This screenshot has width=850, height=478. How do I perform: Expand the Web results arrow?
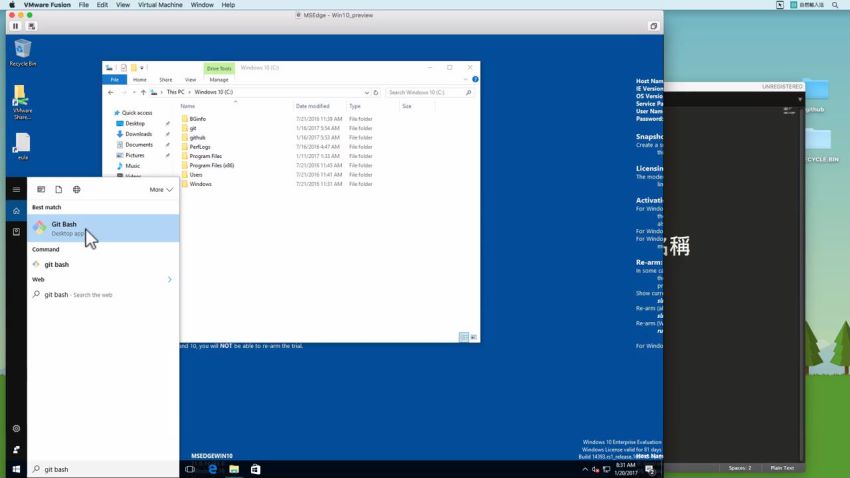coord(170,280)
